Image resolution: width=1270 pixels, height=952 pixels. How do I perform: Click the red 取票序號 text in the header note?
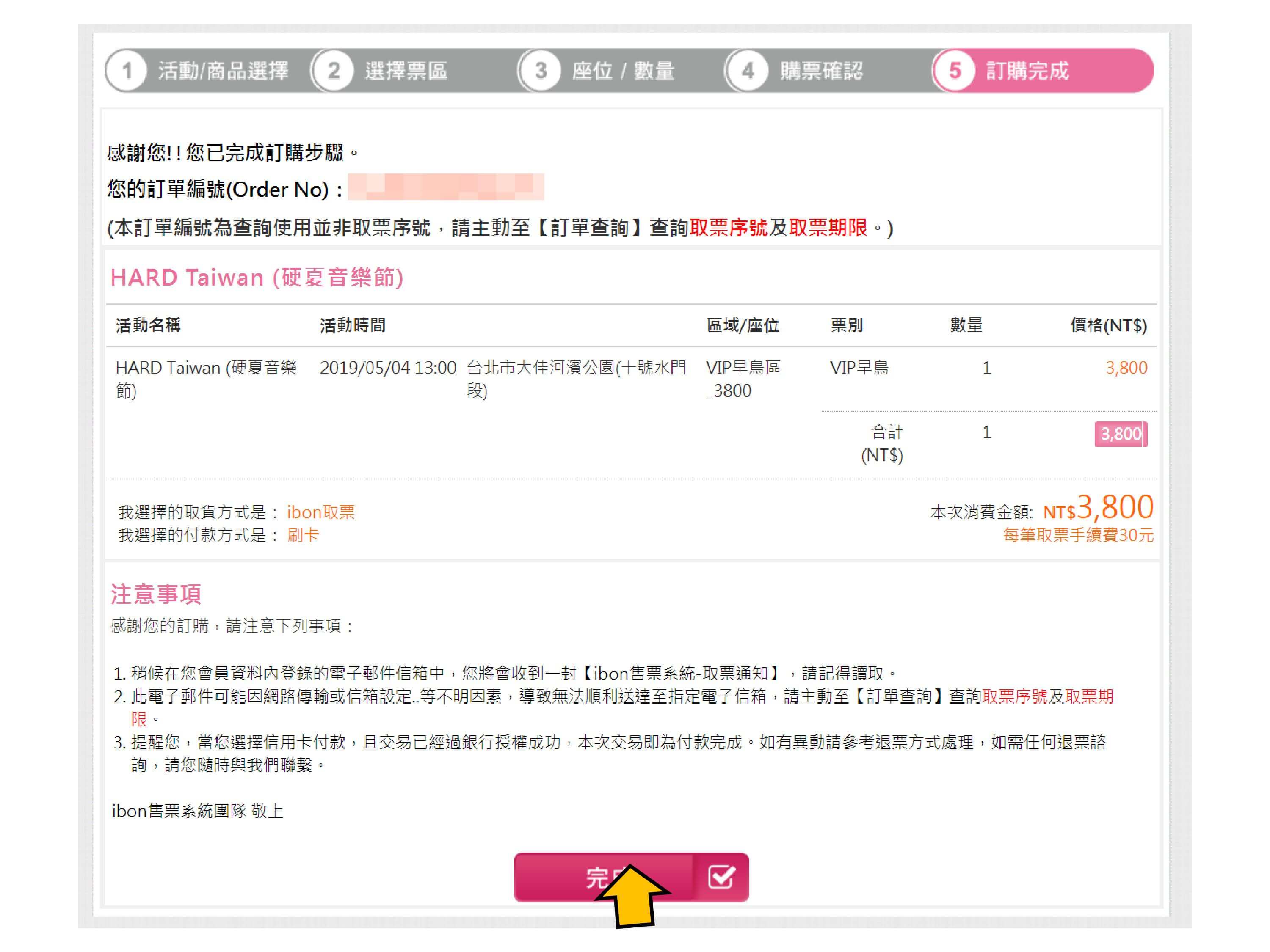tap(728, 228)
